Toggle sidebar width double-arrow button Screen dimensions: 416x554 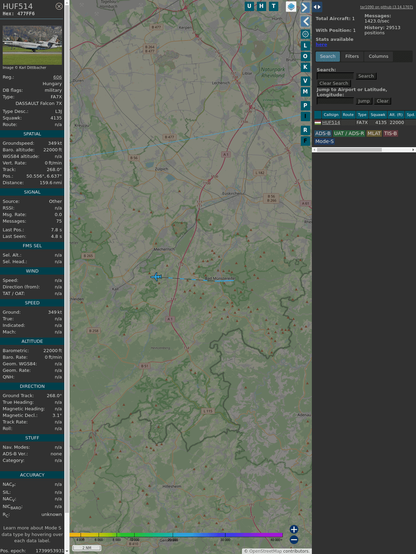coord(317,7)
